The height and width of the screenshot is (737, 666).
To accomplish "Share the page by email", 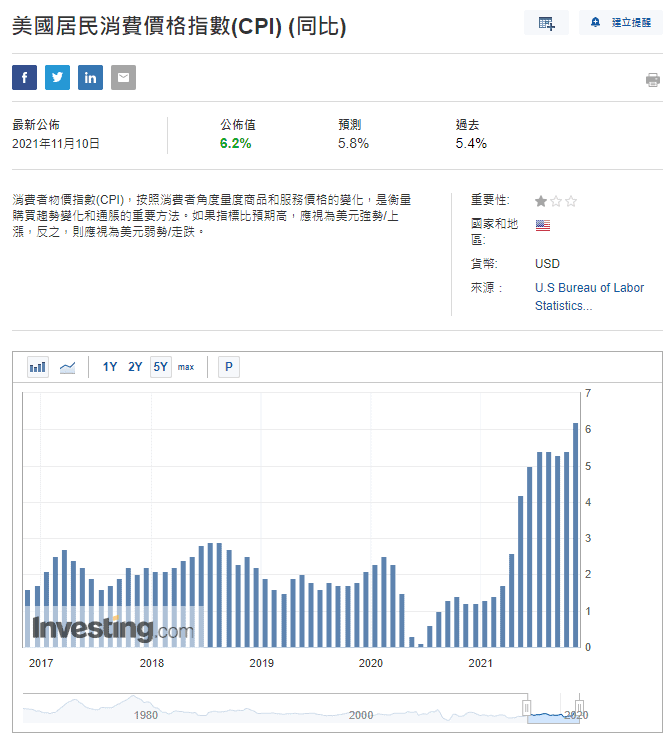I will click(x=123, y=78).
